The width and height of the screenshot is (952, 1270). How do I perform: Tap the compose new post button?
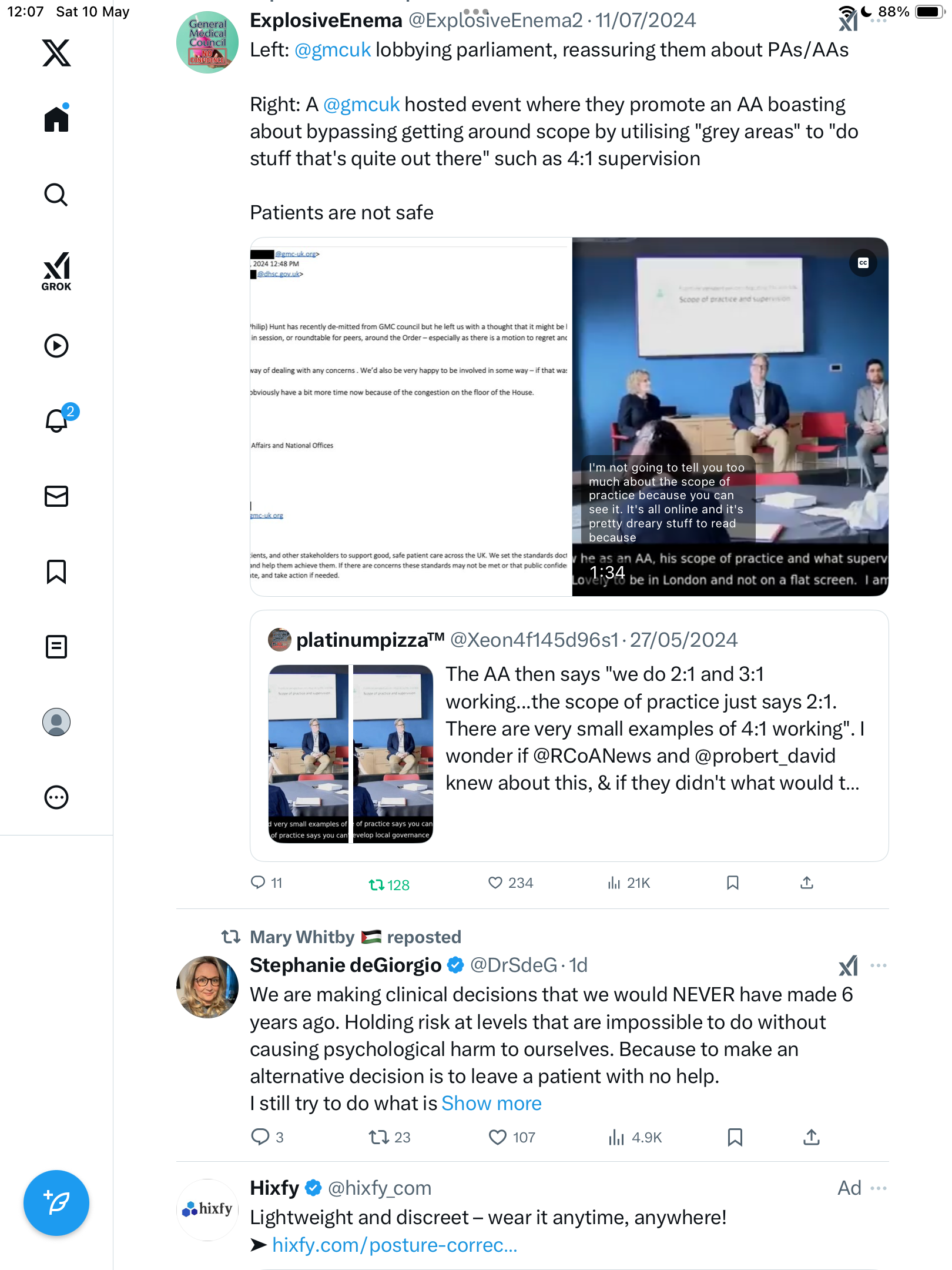[x=56, y=1203]
